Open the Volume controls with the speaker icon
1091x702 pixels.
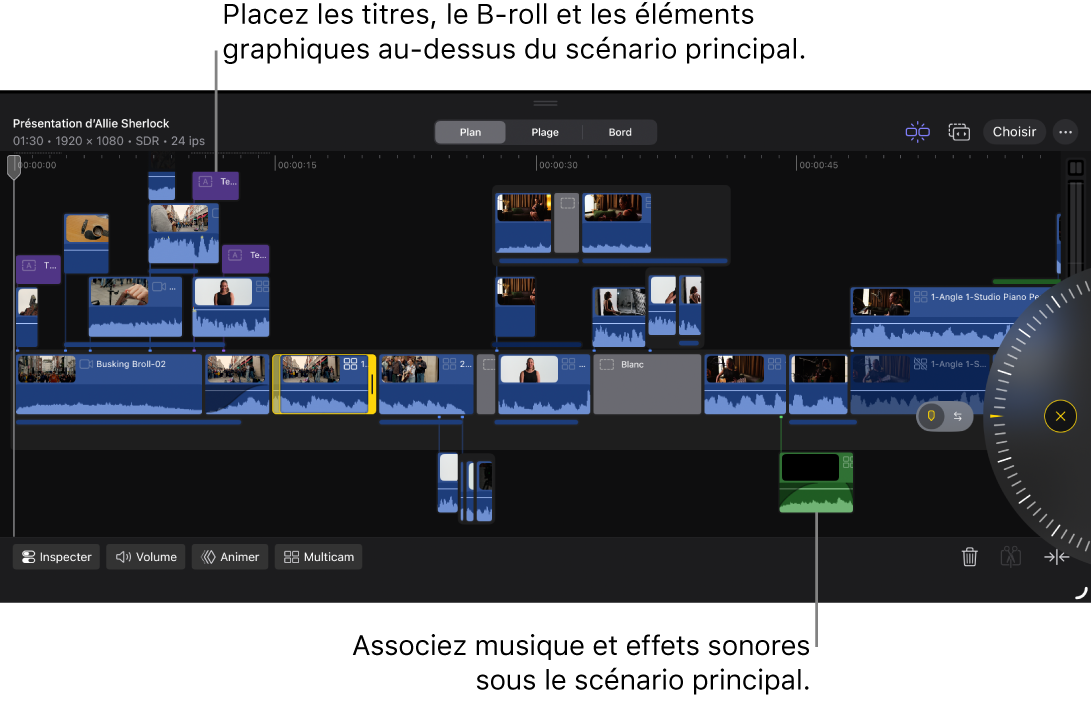pyautogui.click(x=145, y=557)
